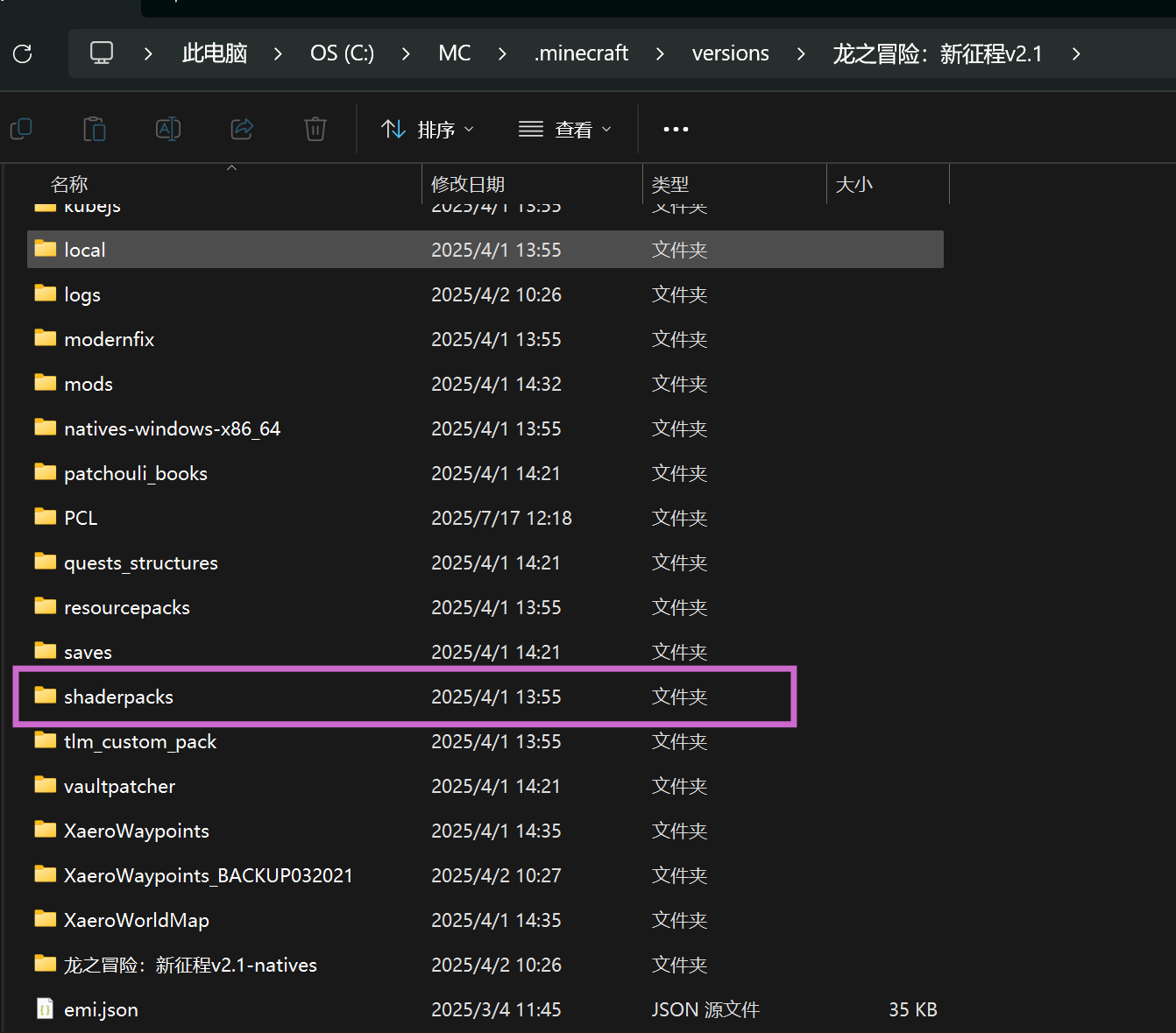
Task: Select the XaeroWaypoints folder icon
Action: coord(46,830)
